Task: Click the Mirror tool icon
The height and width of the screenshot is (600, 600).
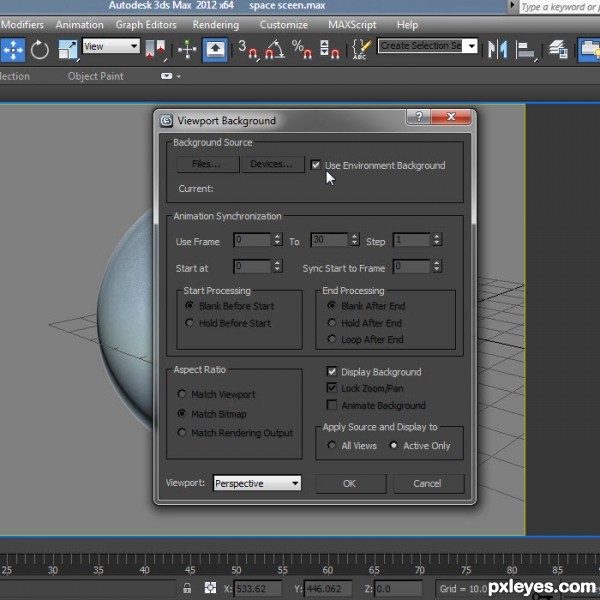Action: point(498,50)
